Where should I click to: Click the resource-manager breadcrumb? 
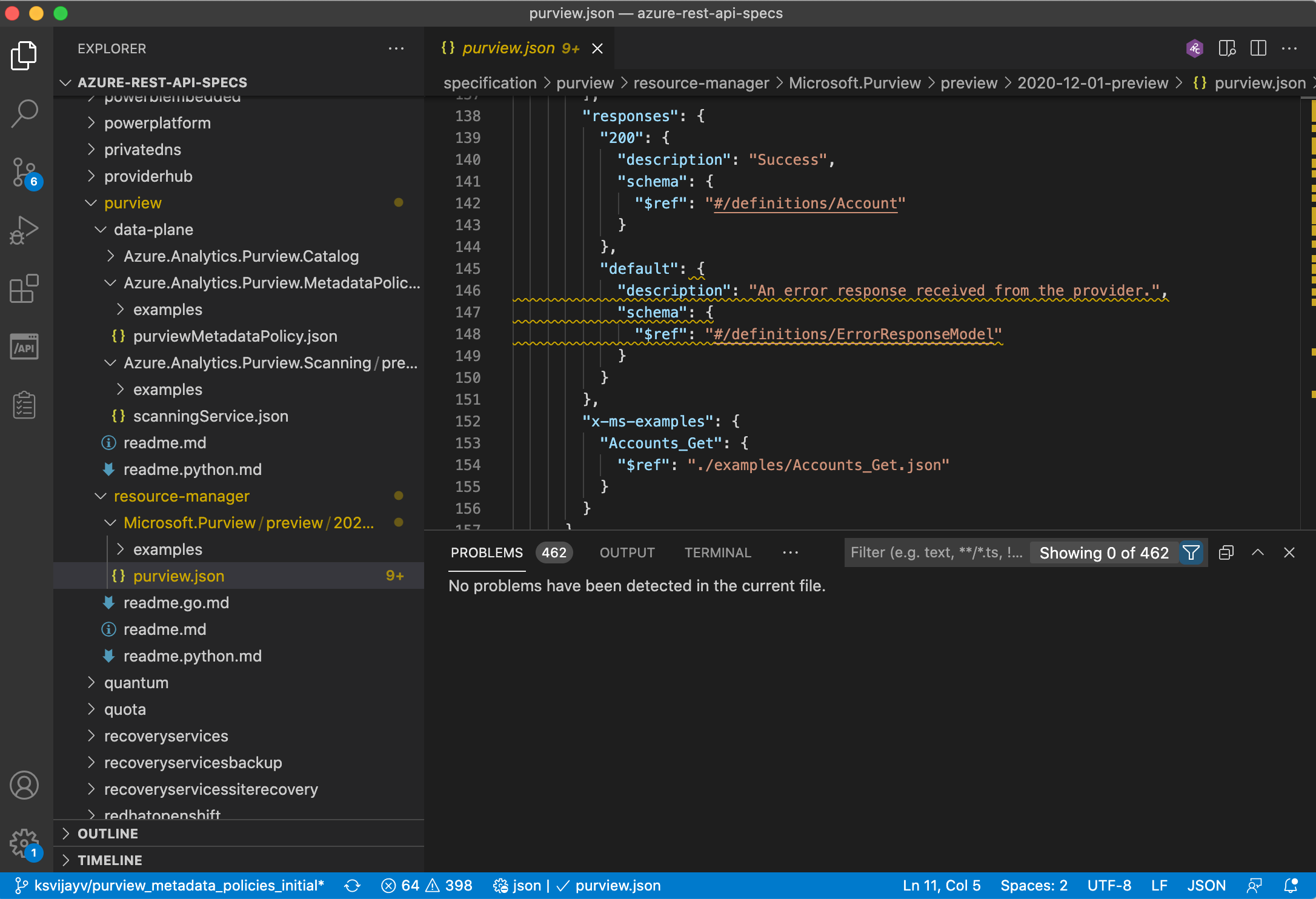pyautogui.click(x=701, y=83)
